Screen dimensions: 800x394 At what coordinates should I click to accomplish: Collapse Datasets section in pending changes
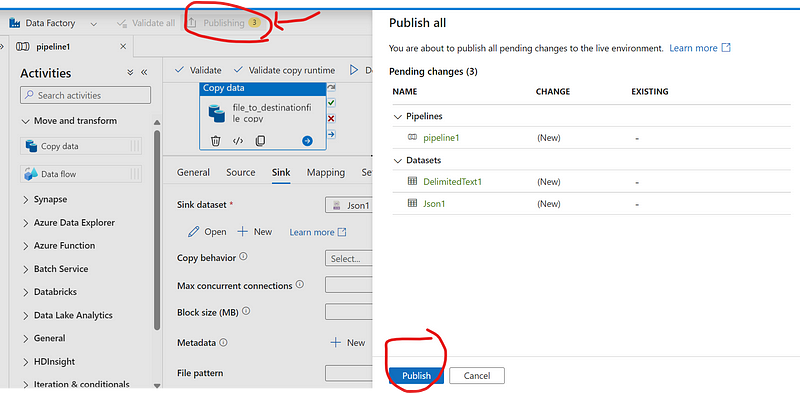click(x=398, y=160)
